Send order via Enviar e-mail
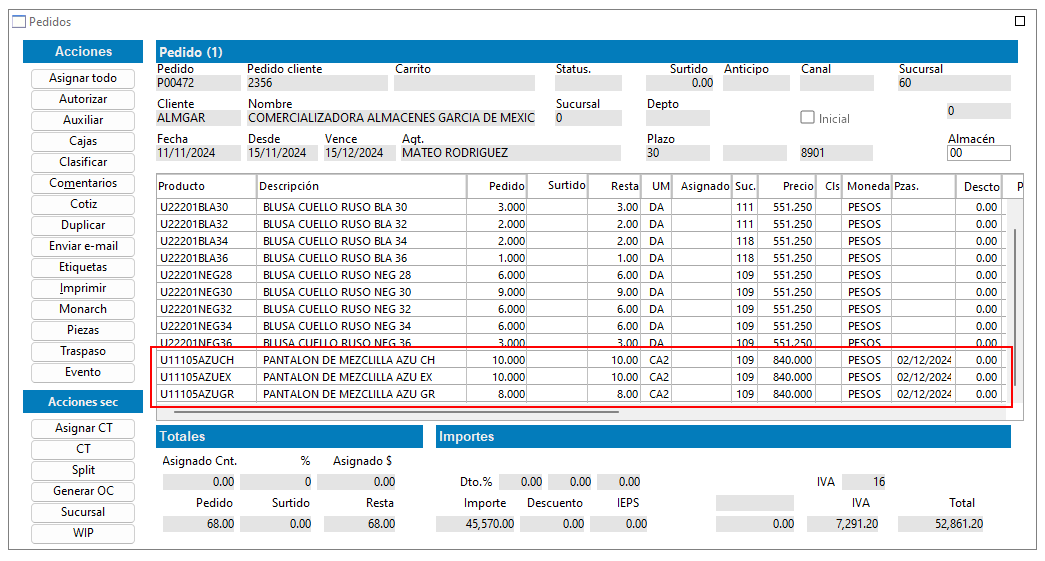This screenshot has width=1045, height=561. tap(83, 247)
